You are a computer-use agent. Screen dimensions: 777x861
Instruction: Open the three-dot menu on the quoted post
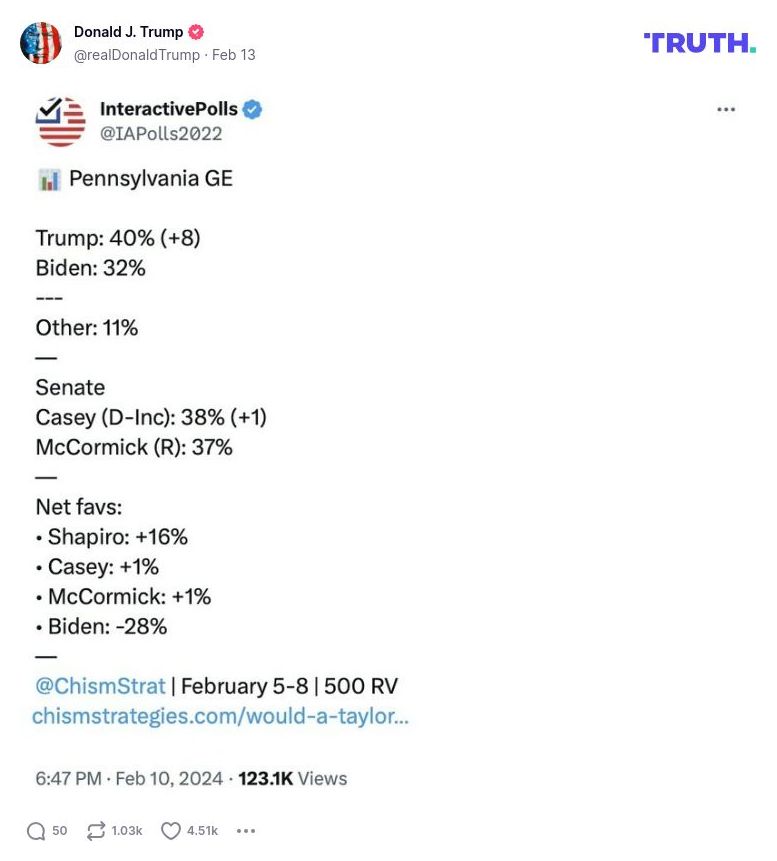[727, 108]
